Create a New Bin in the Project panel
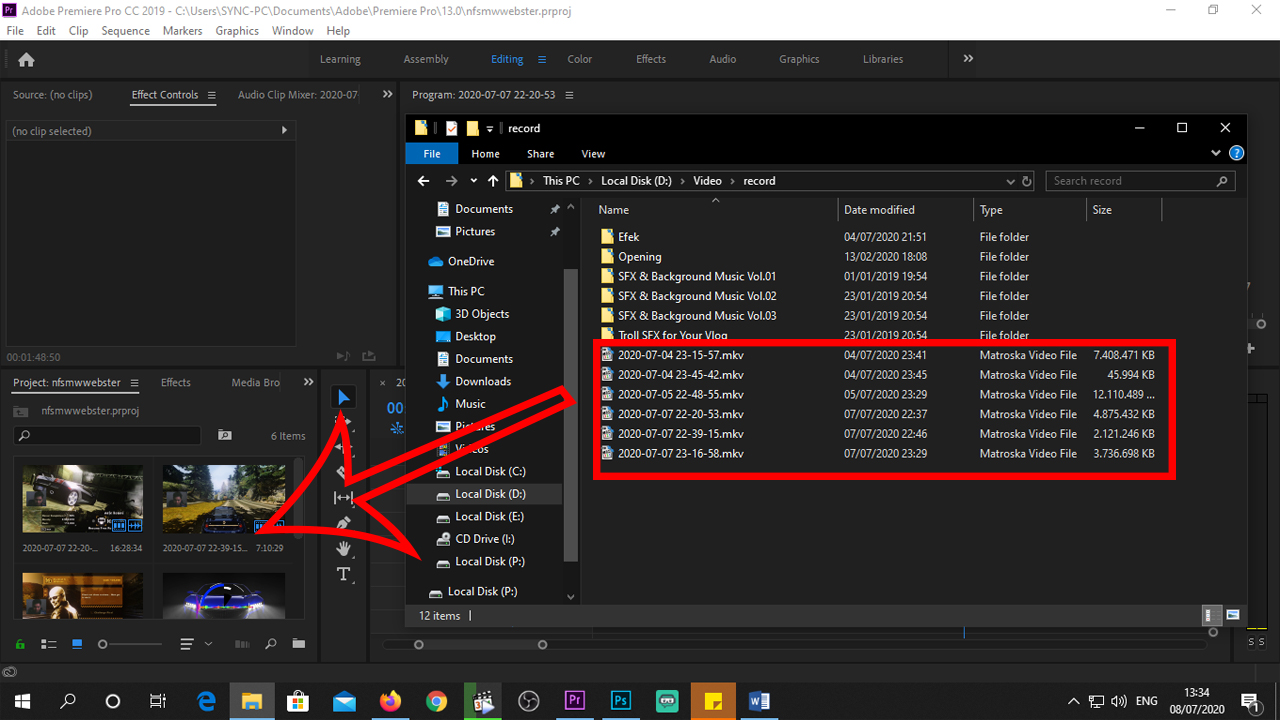Viewport: 1280px width, 720px height. 298,644
